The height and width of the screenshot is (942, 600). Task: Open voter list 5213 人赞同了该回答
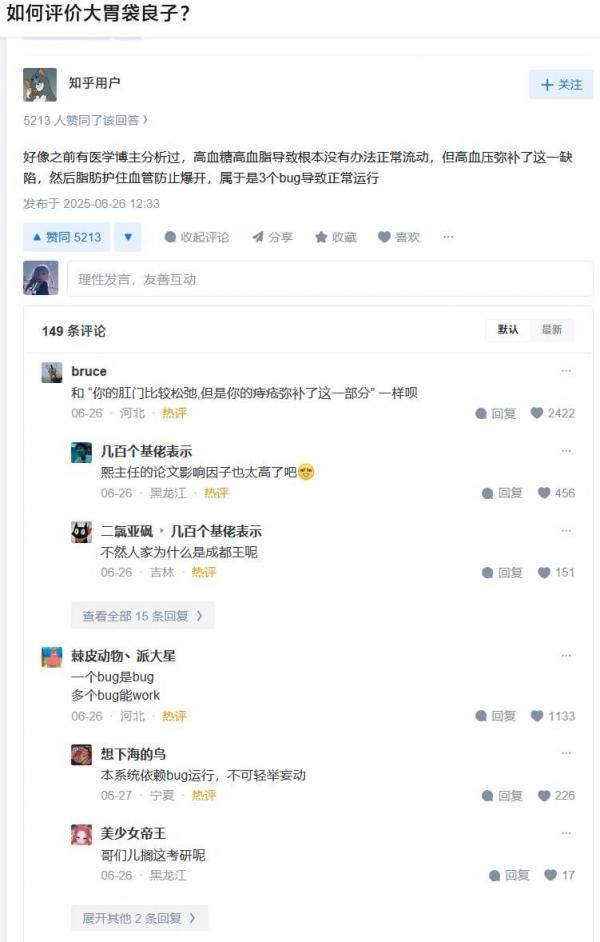[x=85, y=121]
